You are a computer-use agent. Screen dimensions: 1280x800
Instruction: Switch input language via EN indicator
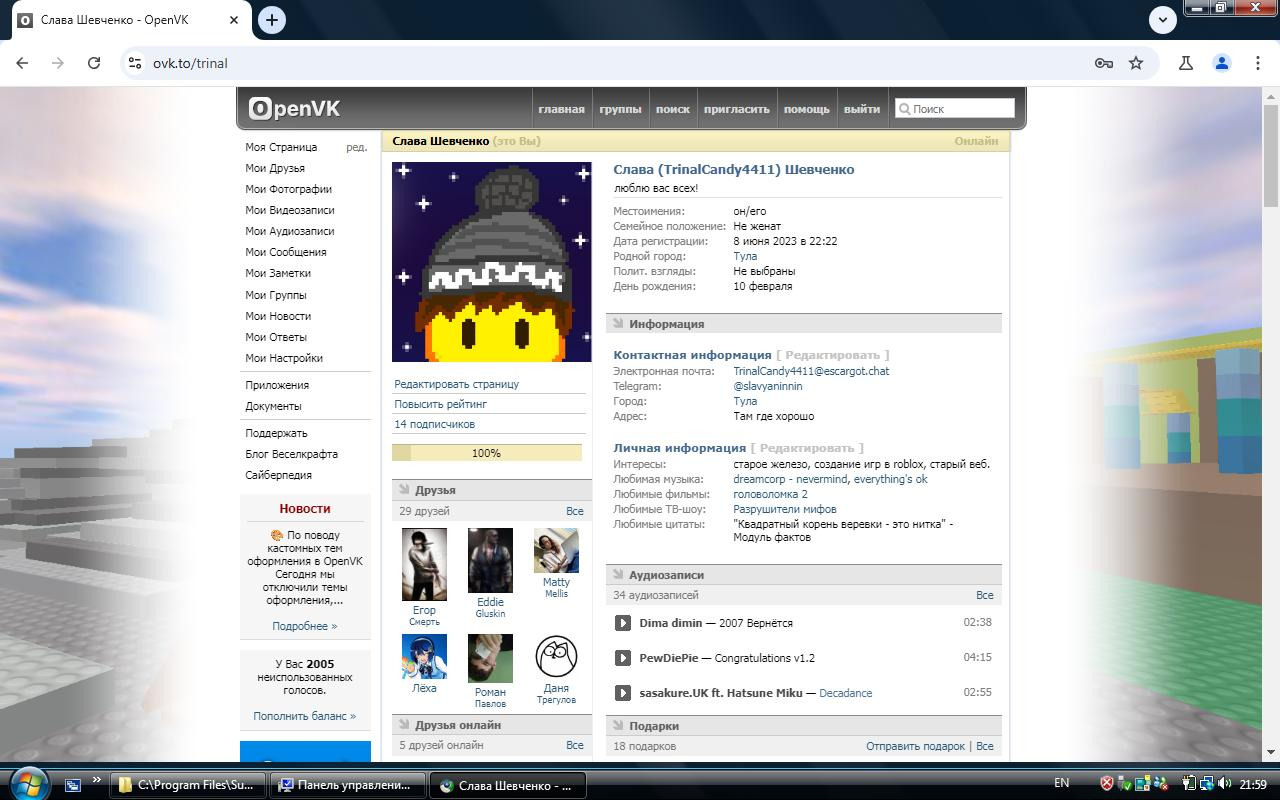(x=1062, y=784)
